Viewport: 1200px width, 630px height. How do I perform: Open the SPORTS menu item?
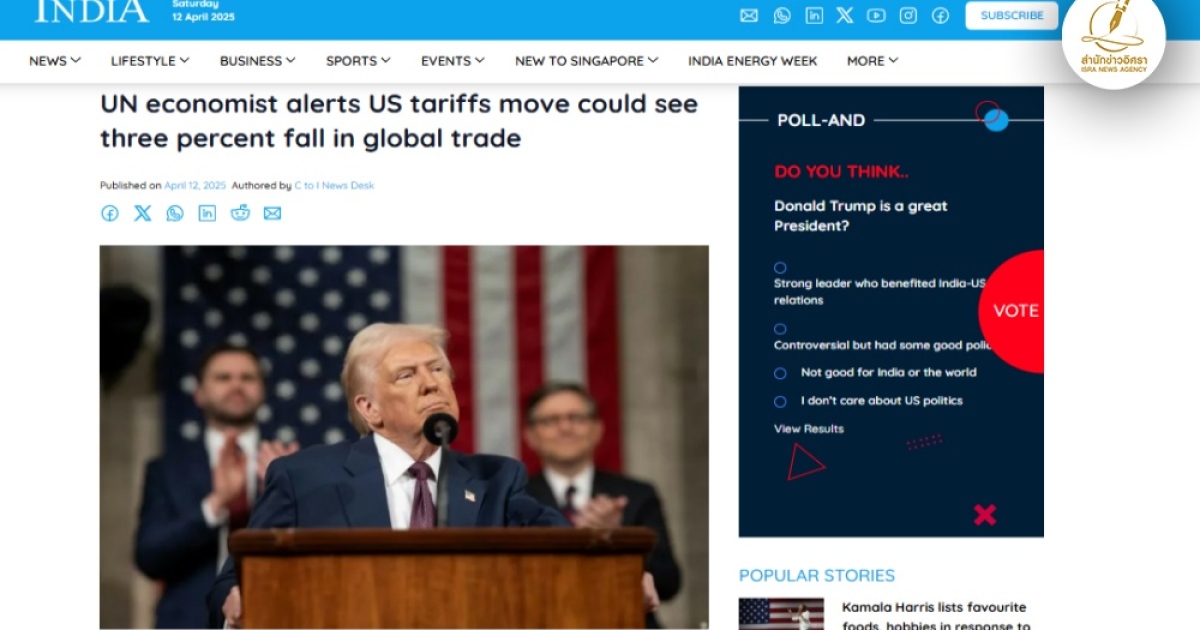(358, 61)
